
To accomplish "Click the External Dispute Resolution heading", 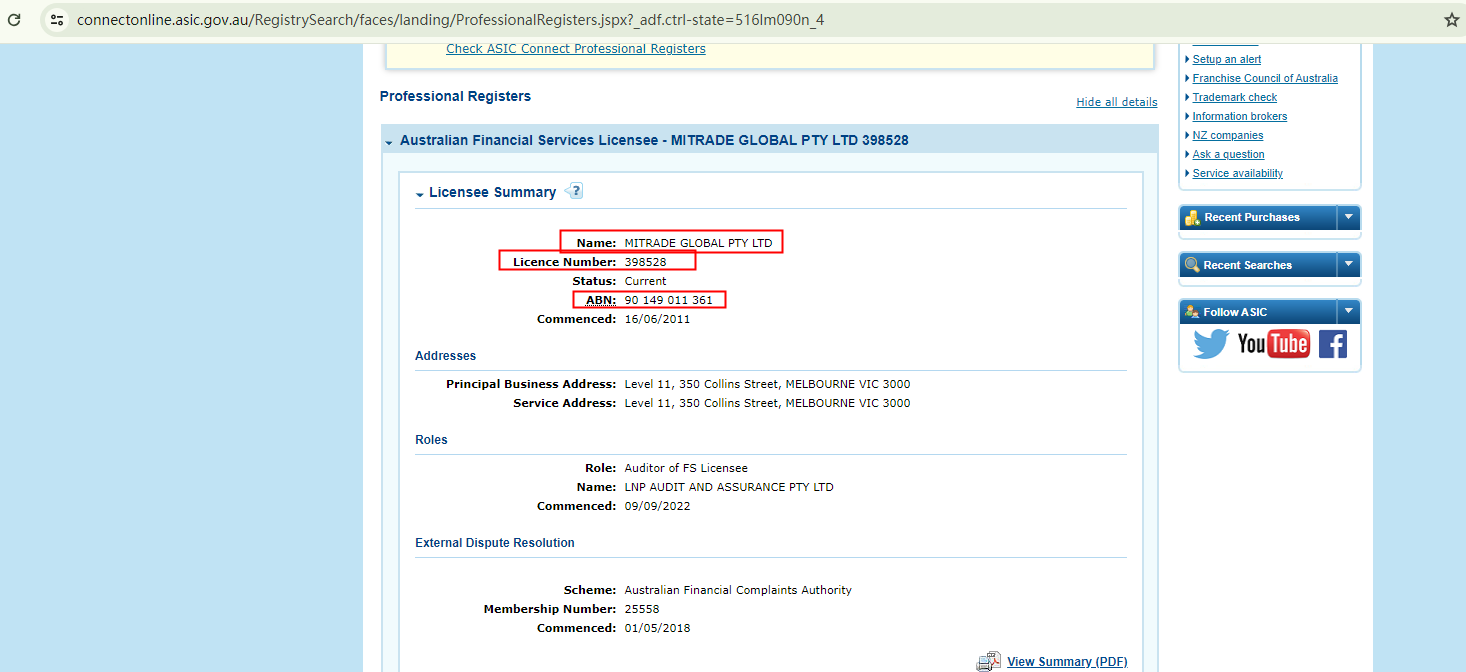I will [495, 543].
